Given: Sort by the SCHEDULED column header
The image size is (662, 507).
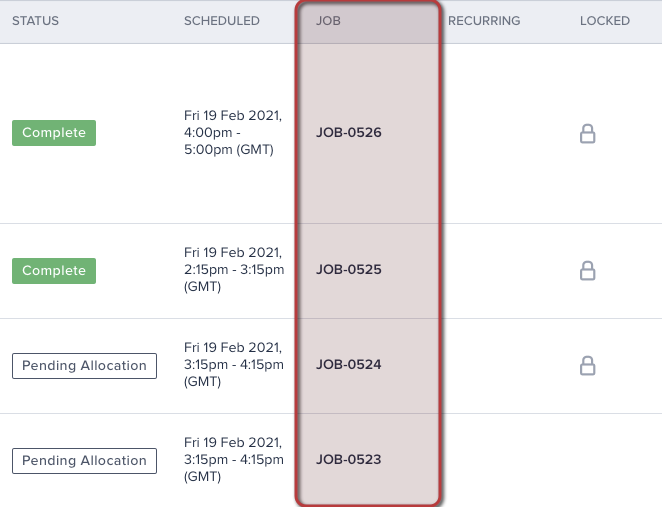Looking at the screenshot, I should pos(222,21).
